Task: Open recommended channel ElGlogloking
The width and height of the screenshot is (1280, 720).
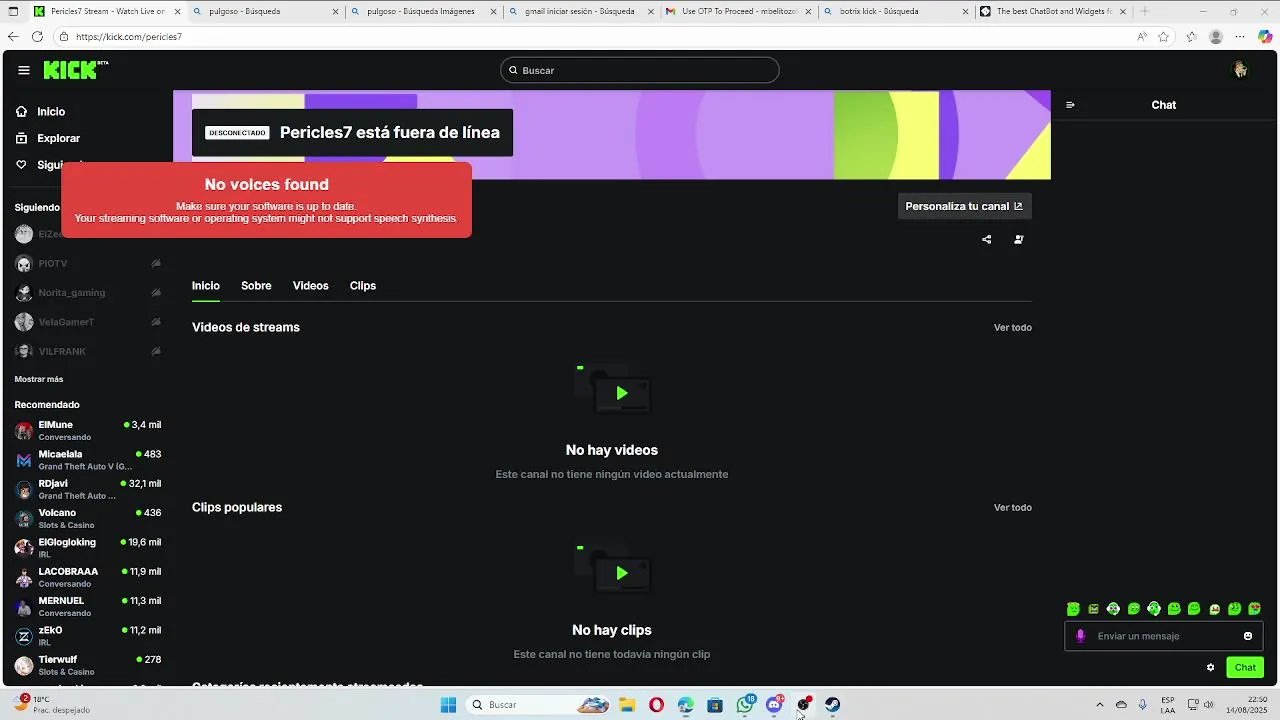Action: point(88,548)
